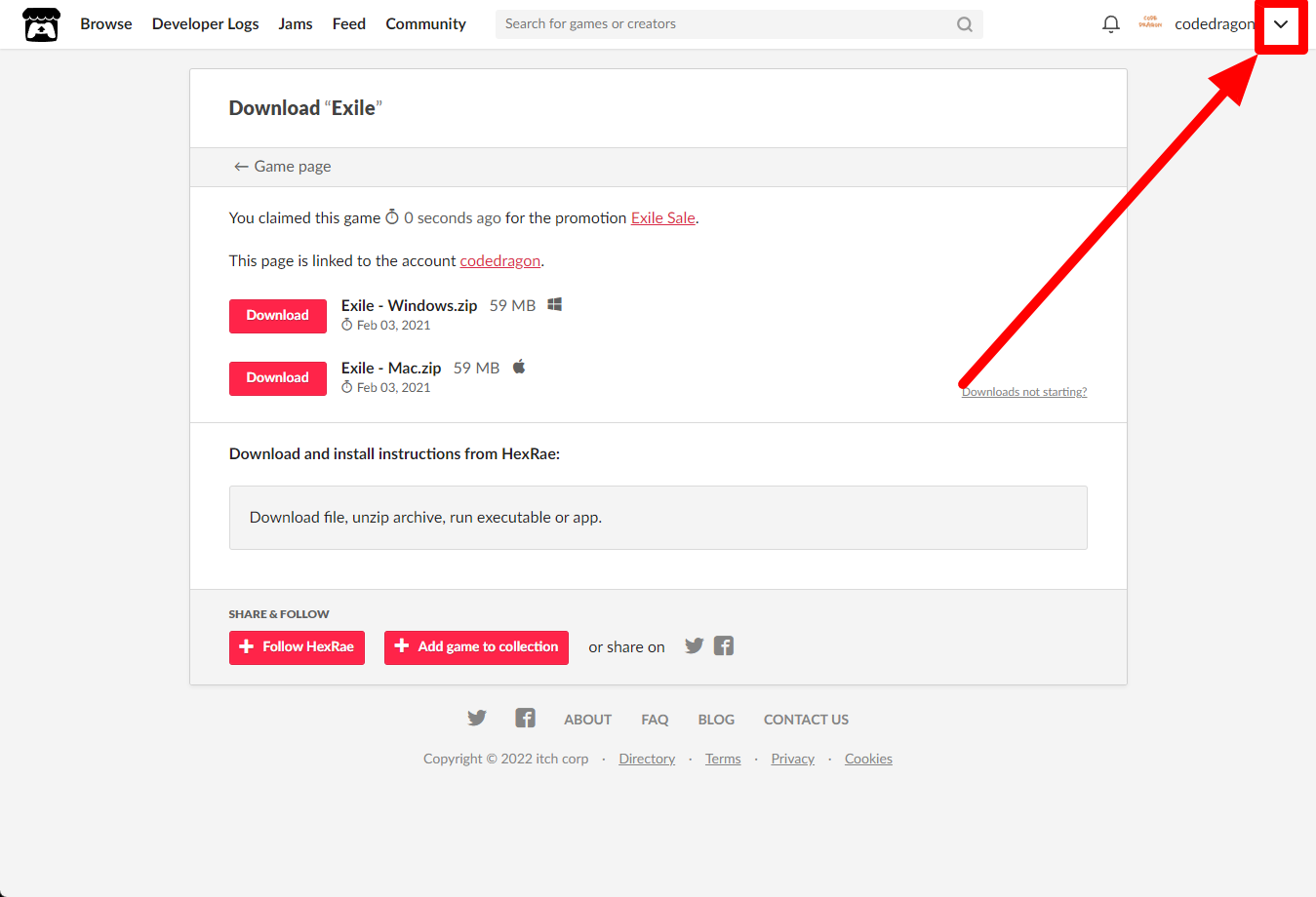Click the install instructions text box

pyautogui.click(x=658, y=518)
